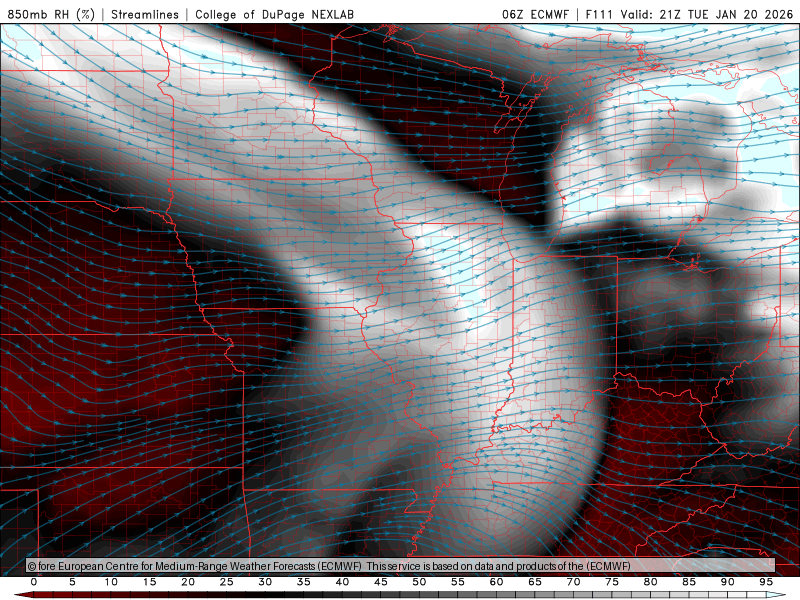Click the colorbar tick label '85'
Viewport: 800px width, 600px height.
click(689, 582)
